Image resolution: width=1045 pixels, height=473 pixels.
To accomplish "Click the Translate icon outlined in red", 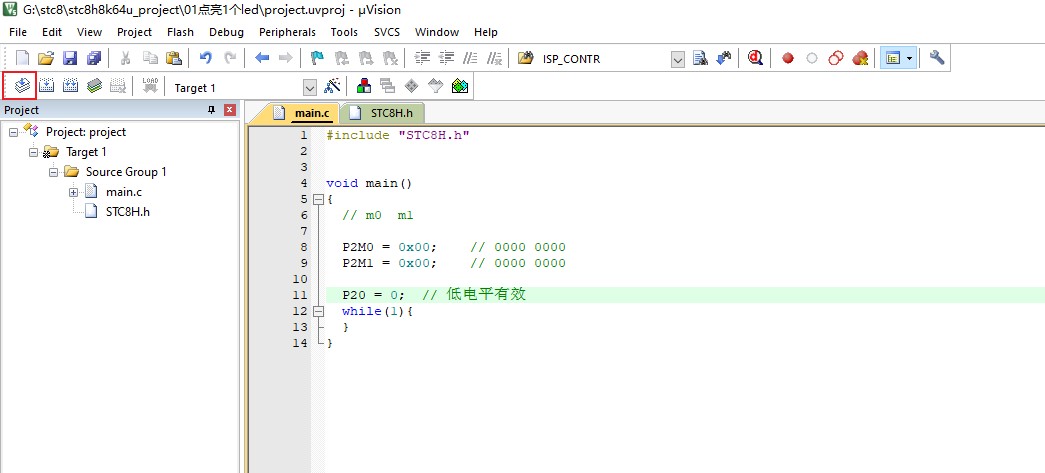I will click(x=22, y=86).
